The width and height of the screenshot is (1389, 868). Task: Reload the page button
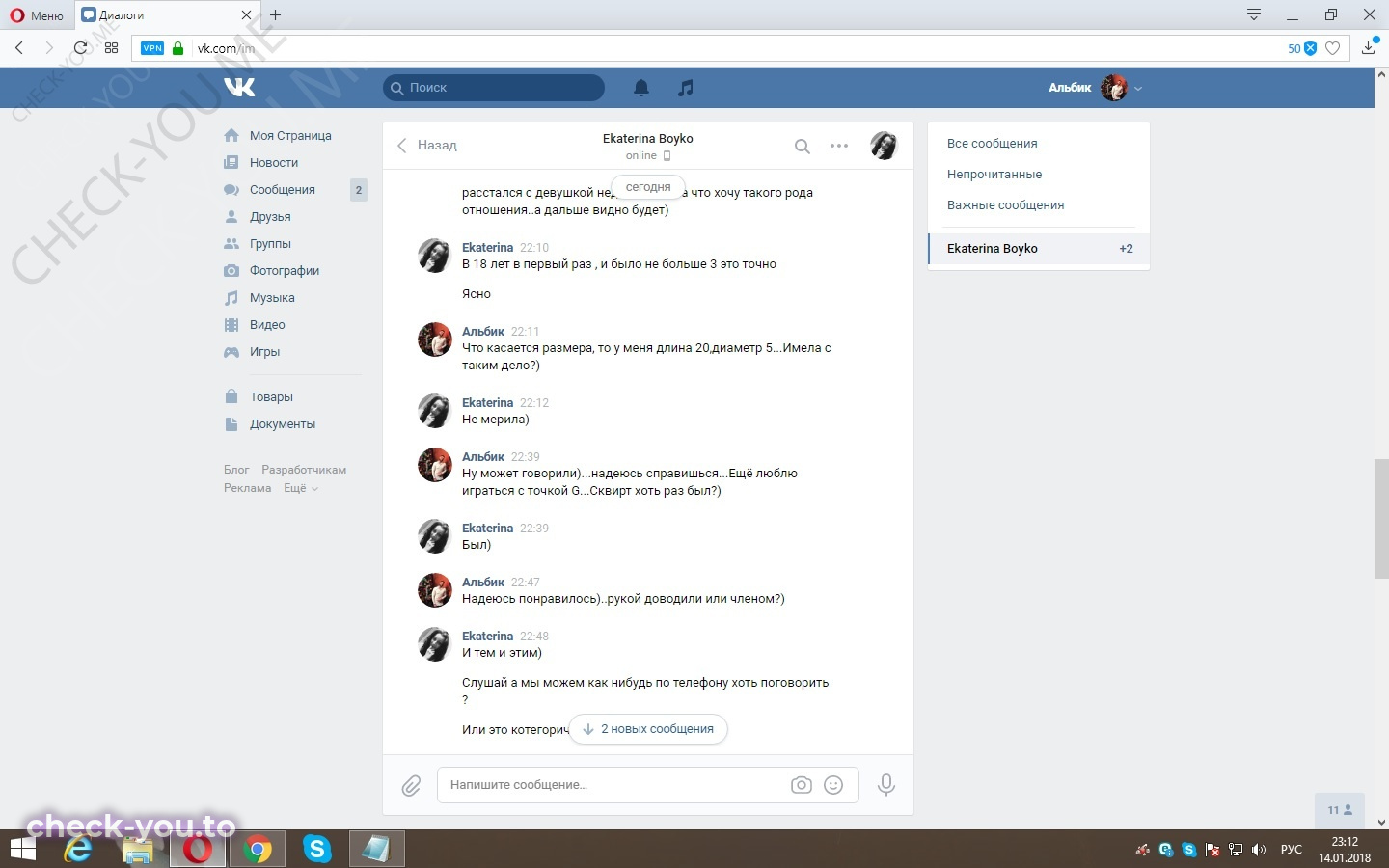[81, 47]
